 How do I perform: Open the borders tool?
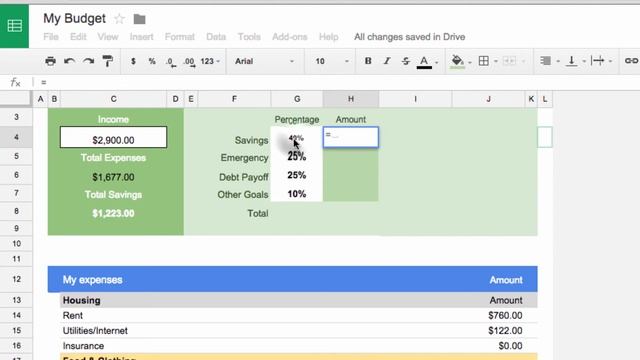click(484, 61)
